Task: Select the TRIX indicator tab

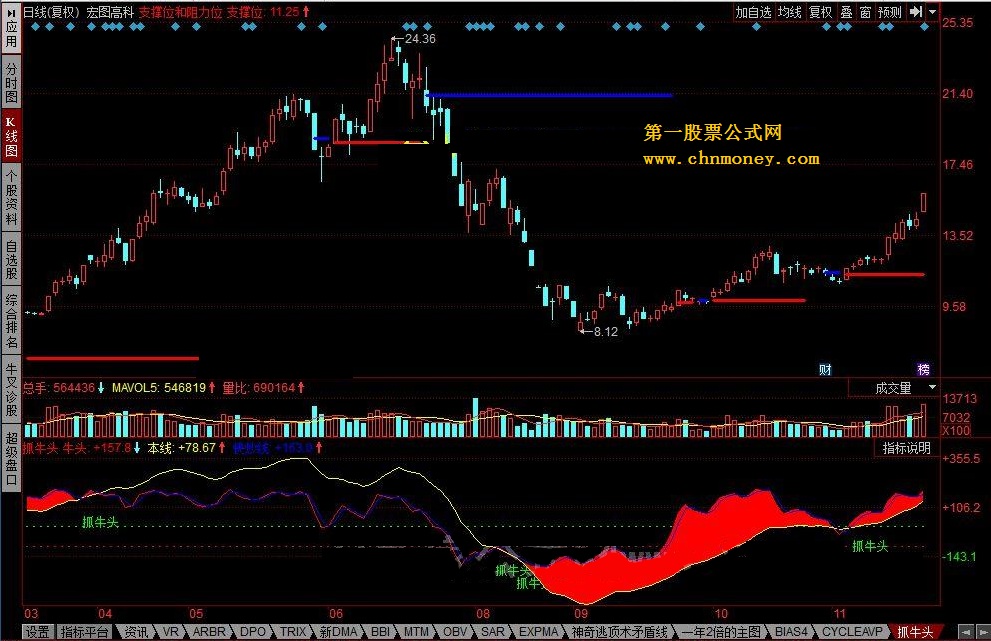Action: tap(293, 632)
